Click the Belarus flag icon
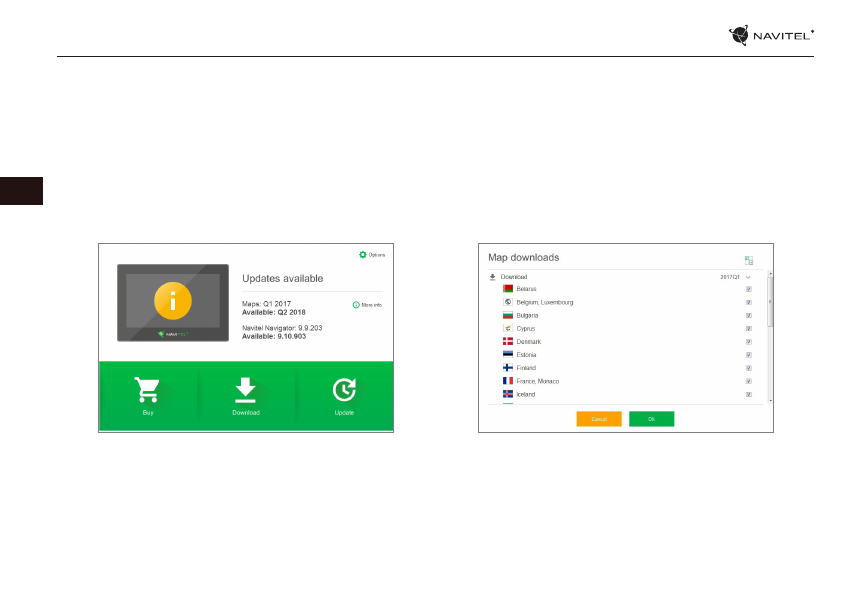 click(508, 289)
